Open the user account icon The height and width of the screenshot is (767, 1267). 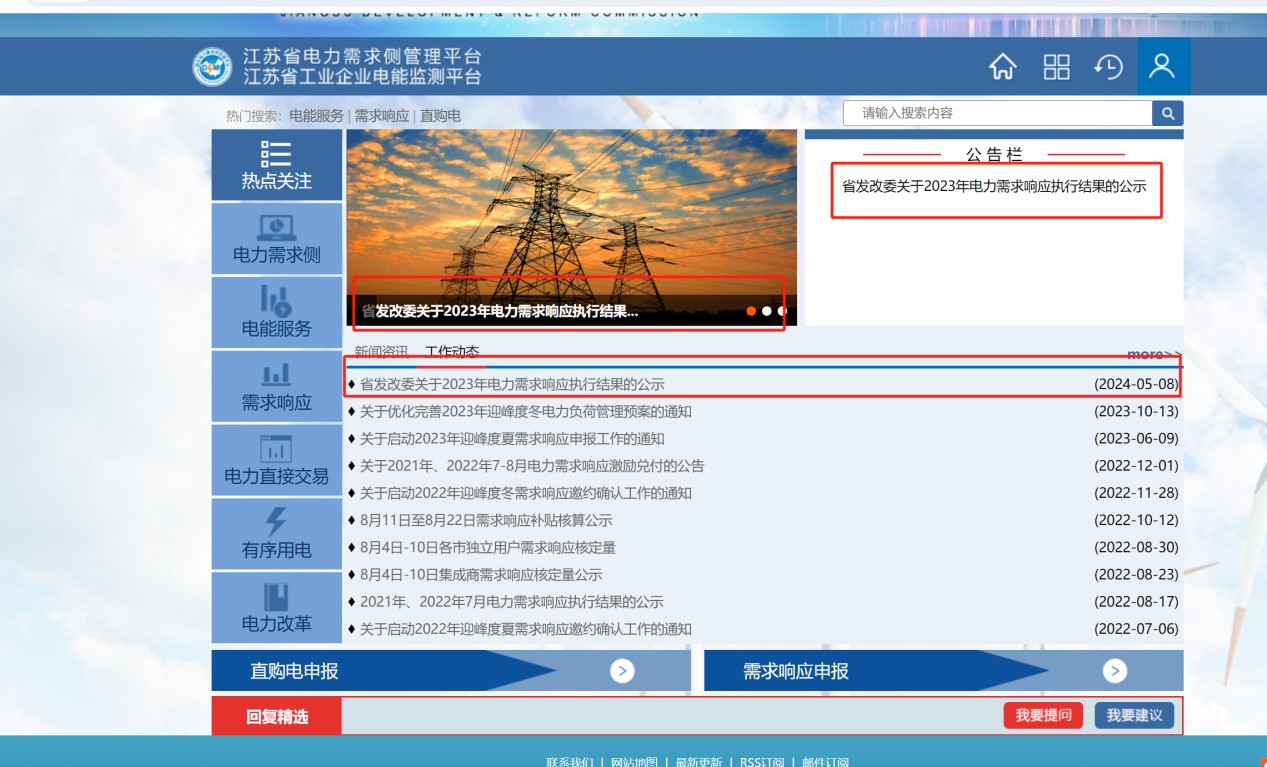pyautogui.click(x=1162, y=67)
